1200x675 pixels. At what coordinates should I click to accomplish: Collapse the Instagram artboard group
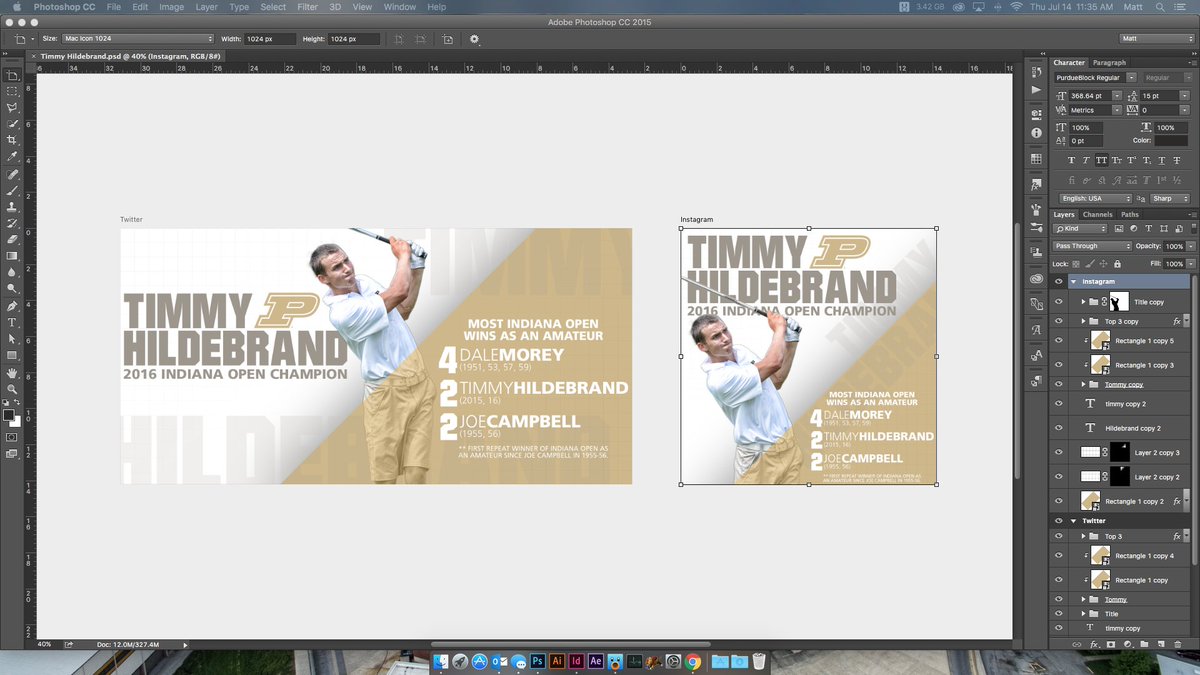point(1073,282)
